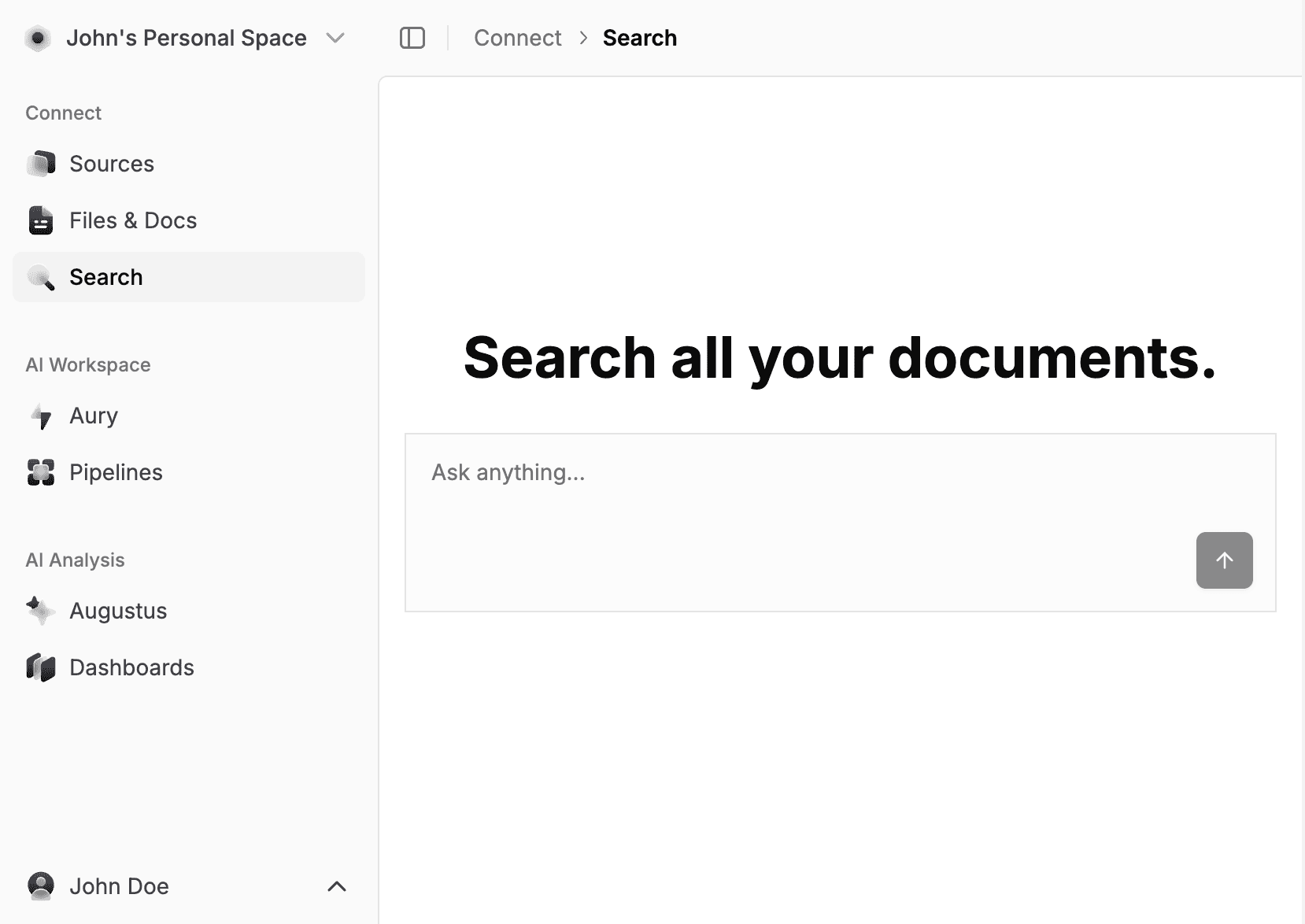
Task: Select the Sources icon in the sidebar
Action: point(41,163)
